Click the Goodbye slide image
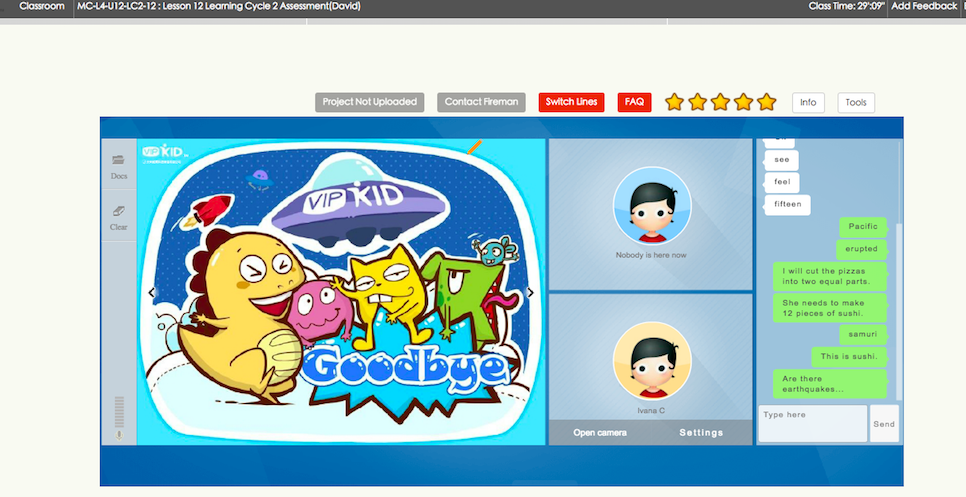Image resolution: width=966 pixels, height=497 pixels. (x=341, y=291)
